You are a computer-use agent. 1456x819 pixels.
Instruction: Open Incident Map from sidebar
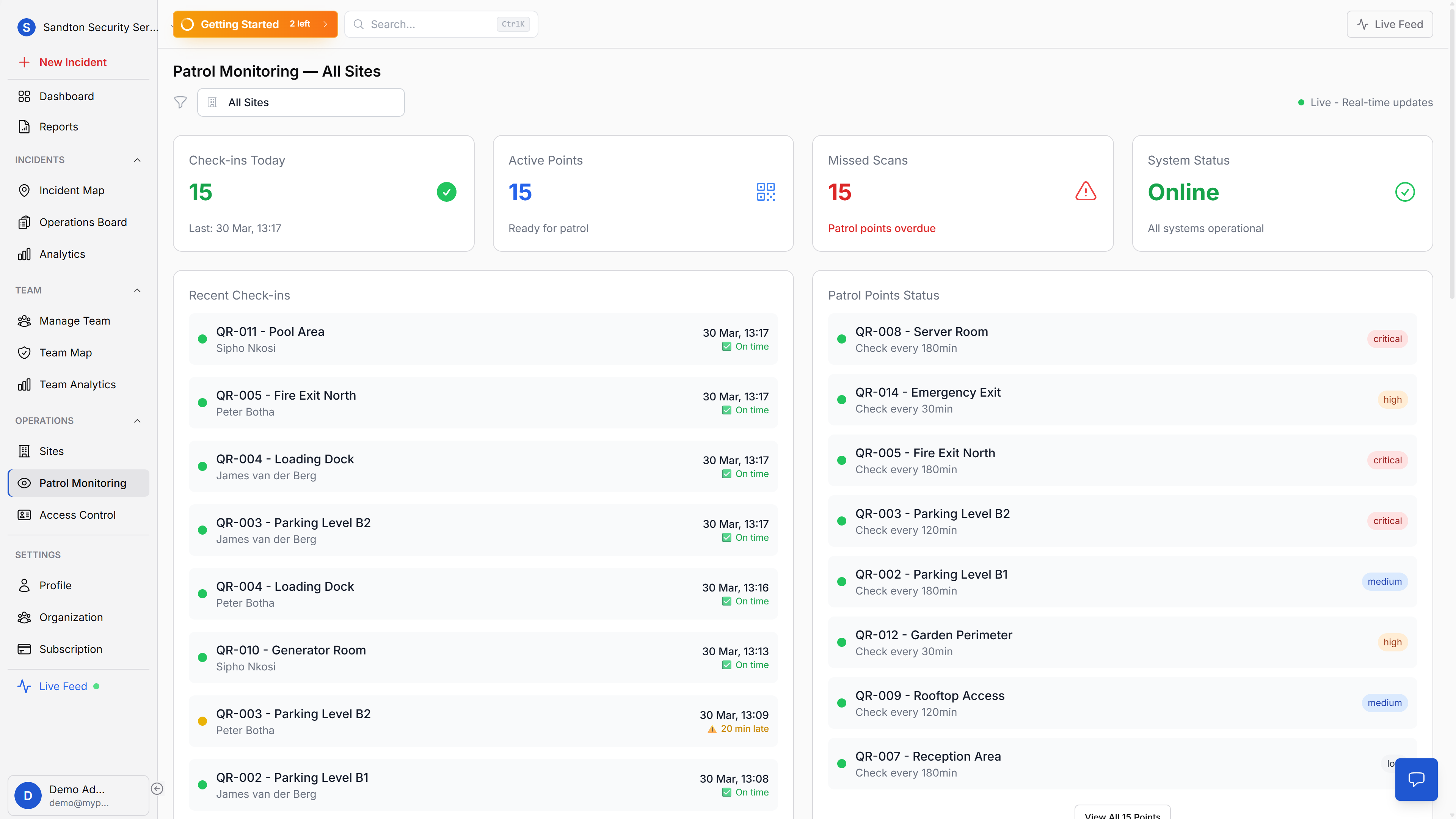coord(72,190)
